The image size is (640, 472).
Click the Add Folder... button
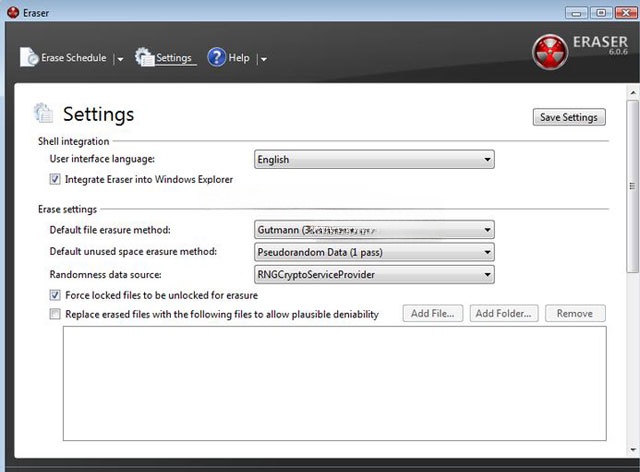pyautogui.click(x=504, y=313)
